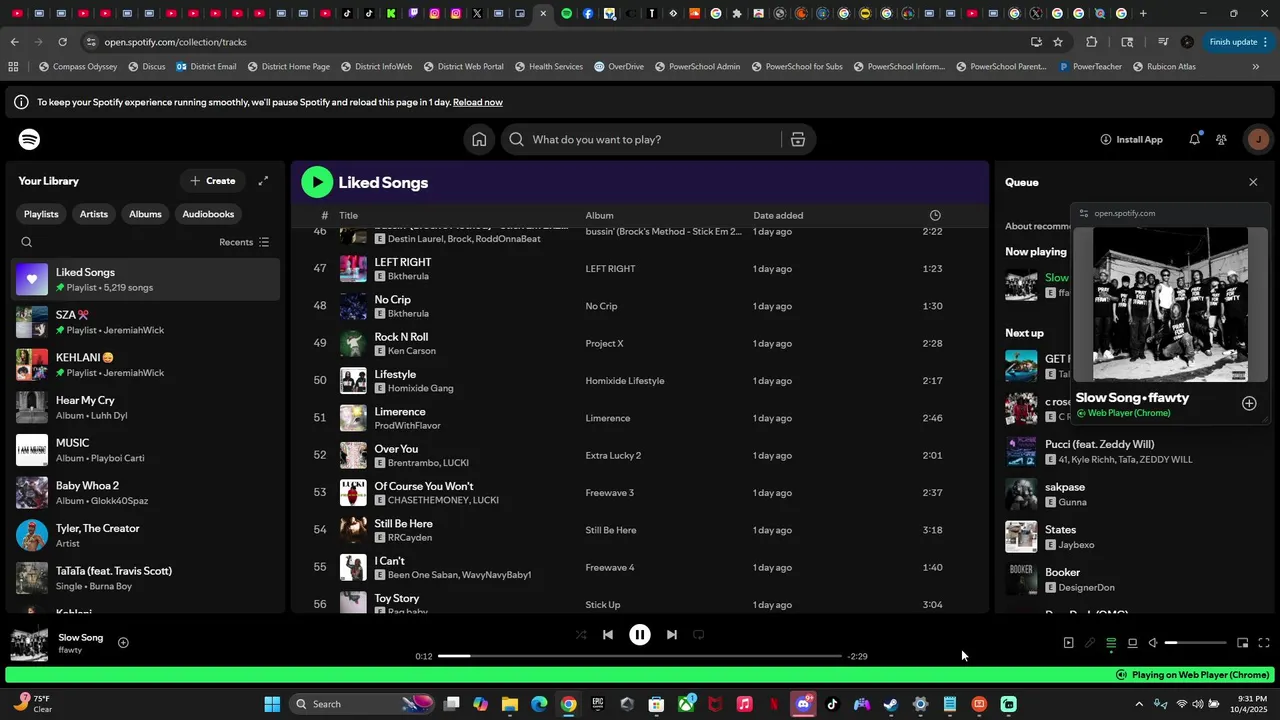Open the Recents sort dropdown
1280x720 pixels.
244,242
